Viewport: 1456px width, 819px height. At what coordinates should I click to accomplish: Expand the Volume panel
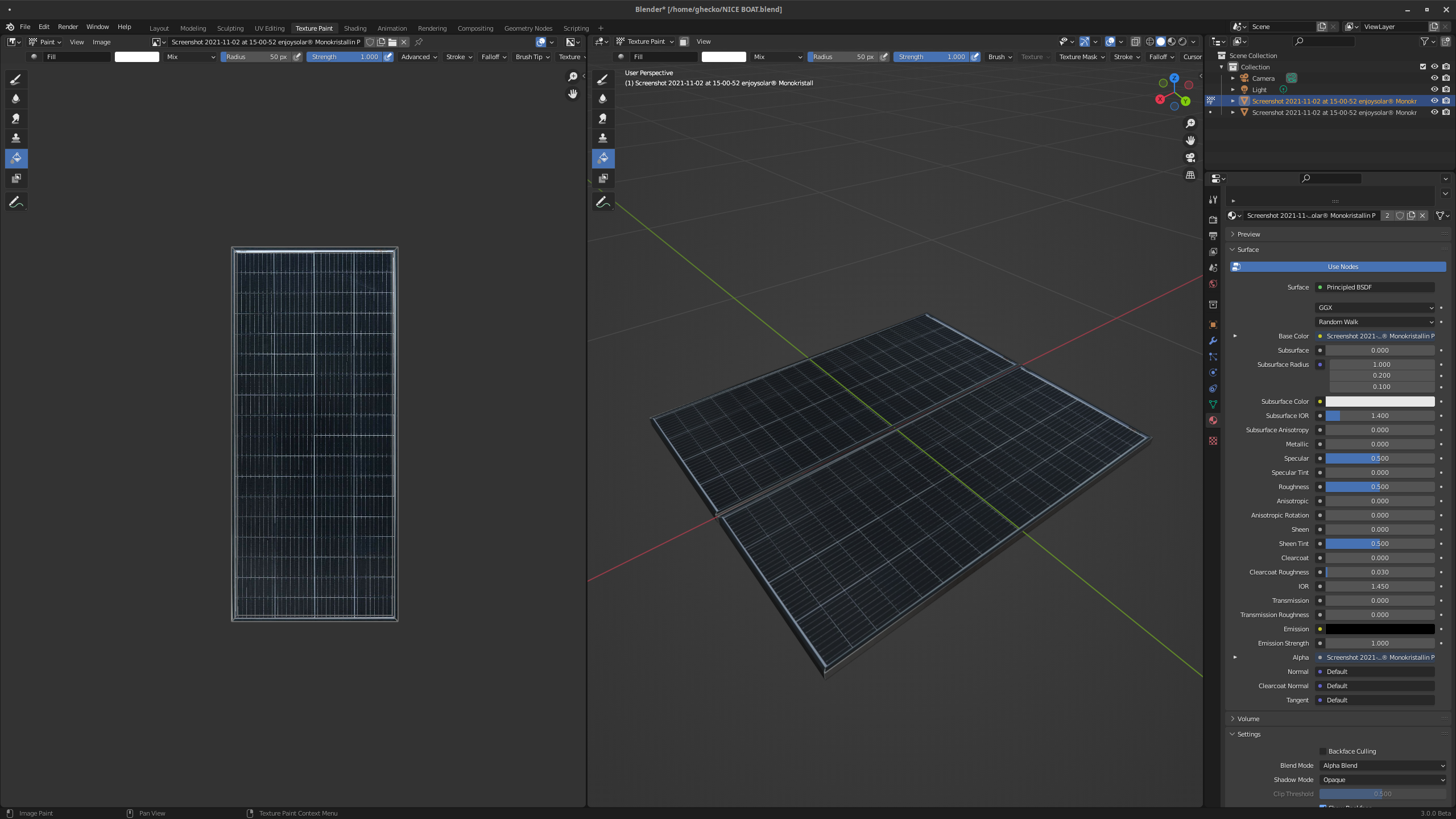click(1248, 719)
